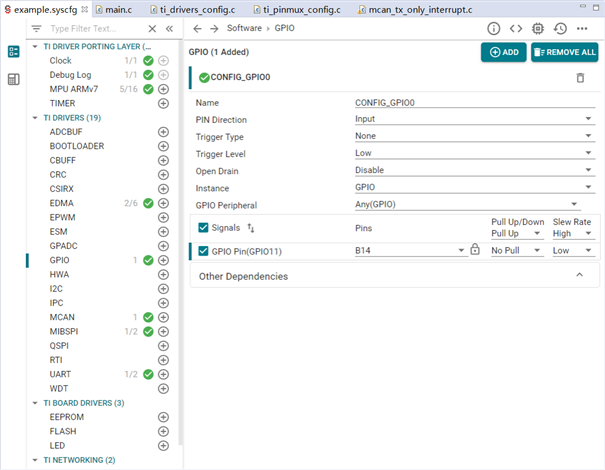The width and height of the screenshot is (605, 470).
Task: Open the B14 pin selection dropdown
Action: (411, 250)
